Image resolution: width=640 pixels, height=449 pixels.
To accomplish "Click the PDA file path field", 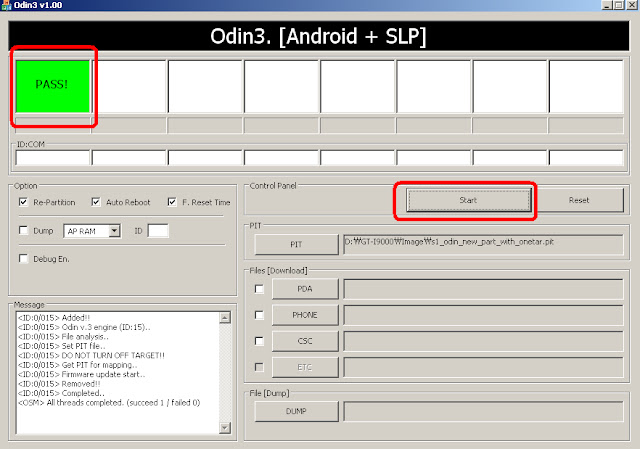I will [x=483, y=289].
